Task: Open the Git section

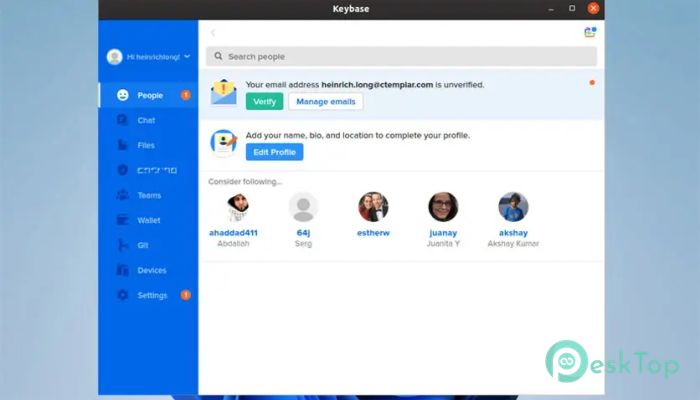Action: click(148, 245)
